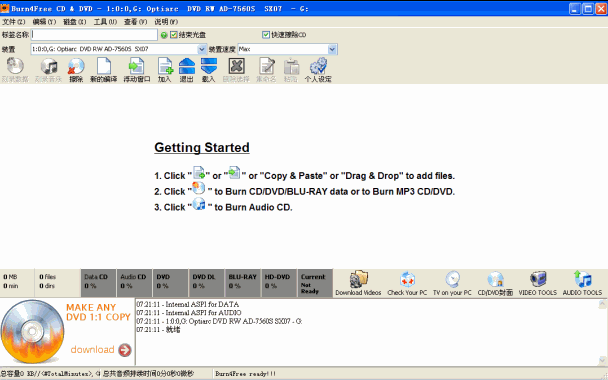This screenshot has height=380, width=608.
Task: Eject the disc tray (退出)
Action: pyautogui.click(x=187, y=66)
